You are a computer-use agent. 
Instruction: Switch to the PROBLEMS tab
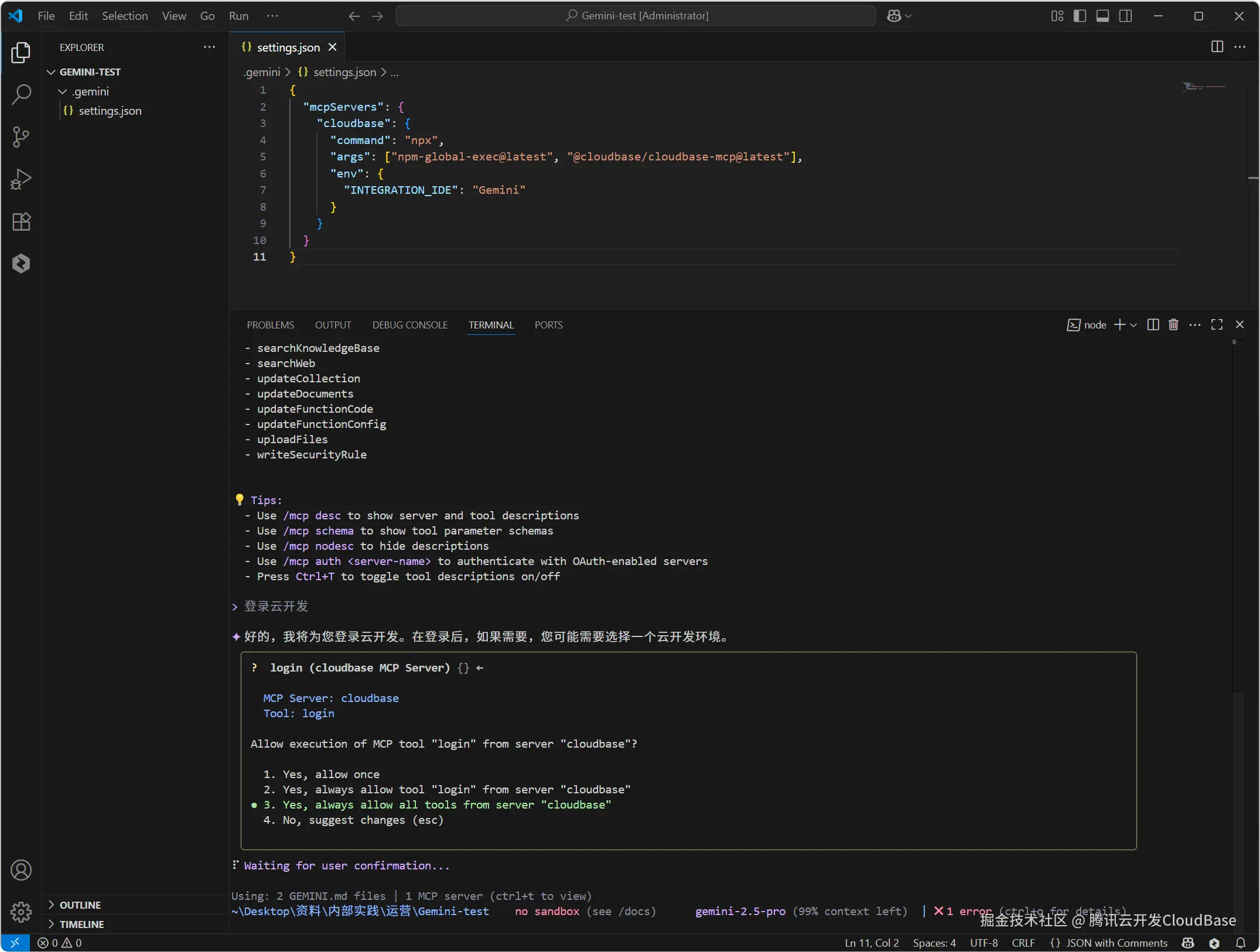tap(270, 325)
